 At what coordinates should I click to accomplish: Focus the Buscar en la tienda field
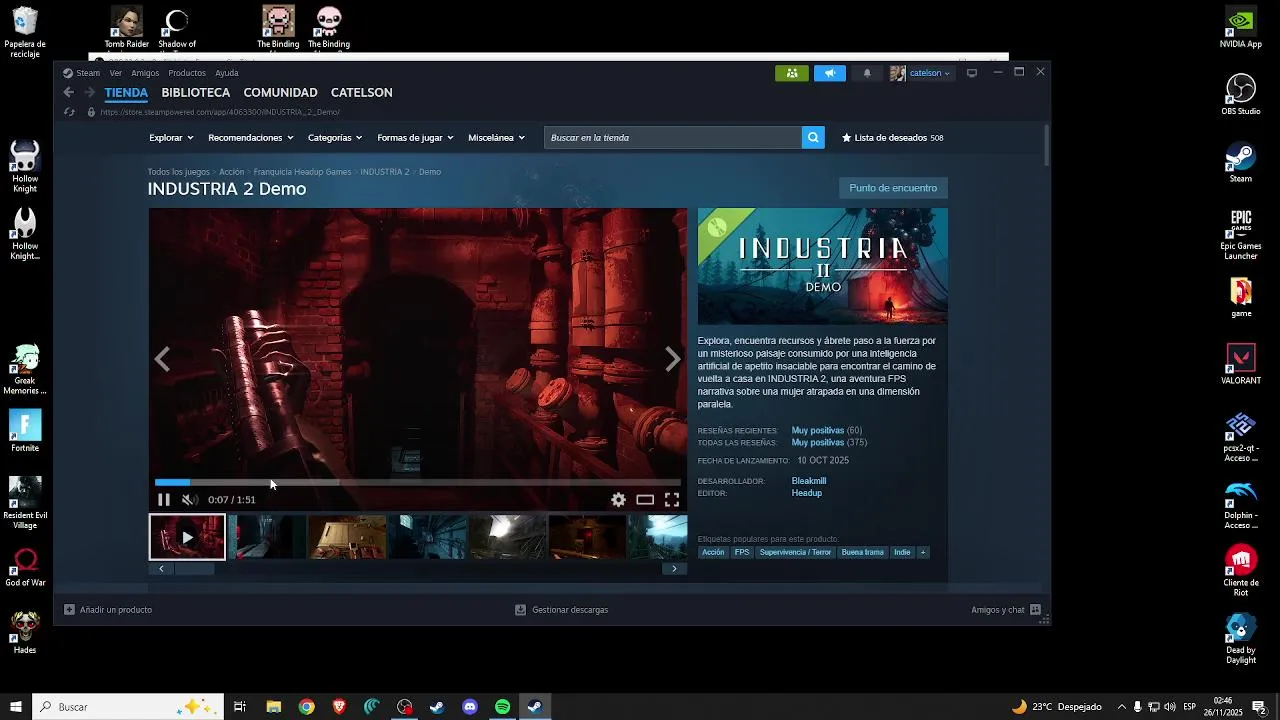click(x=673, y=138)
